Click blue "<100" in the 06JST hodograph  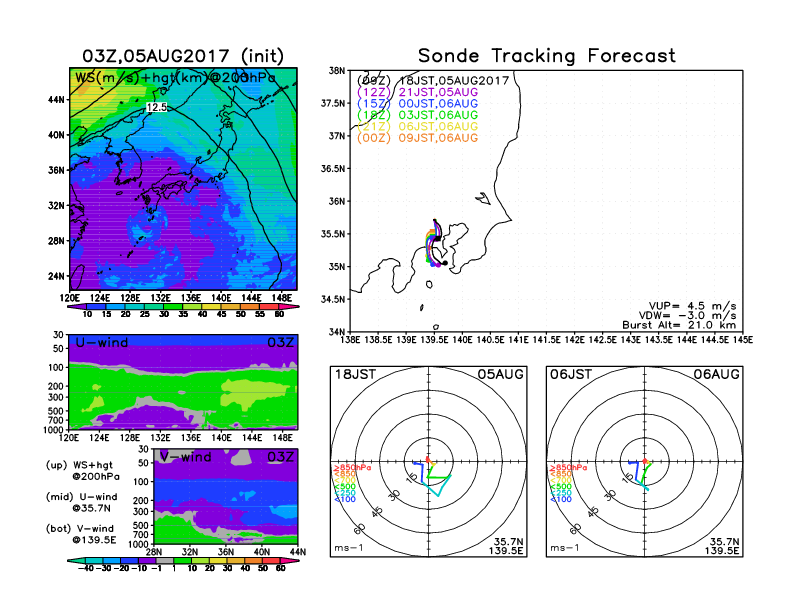tap(561, 499)
